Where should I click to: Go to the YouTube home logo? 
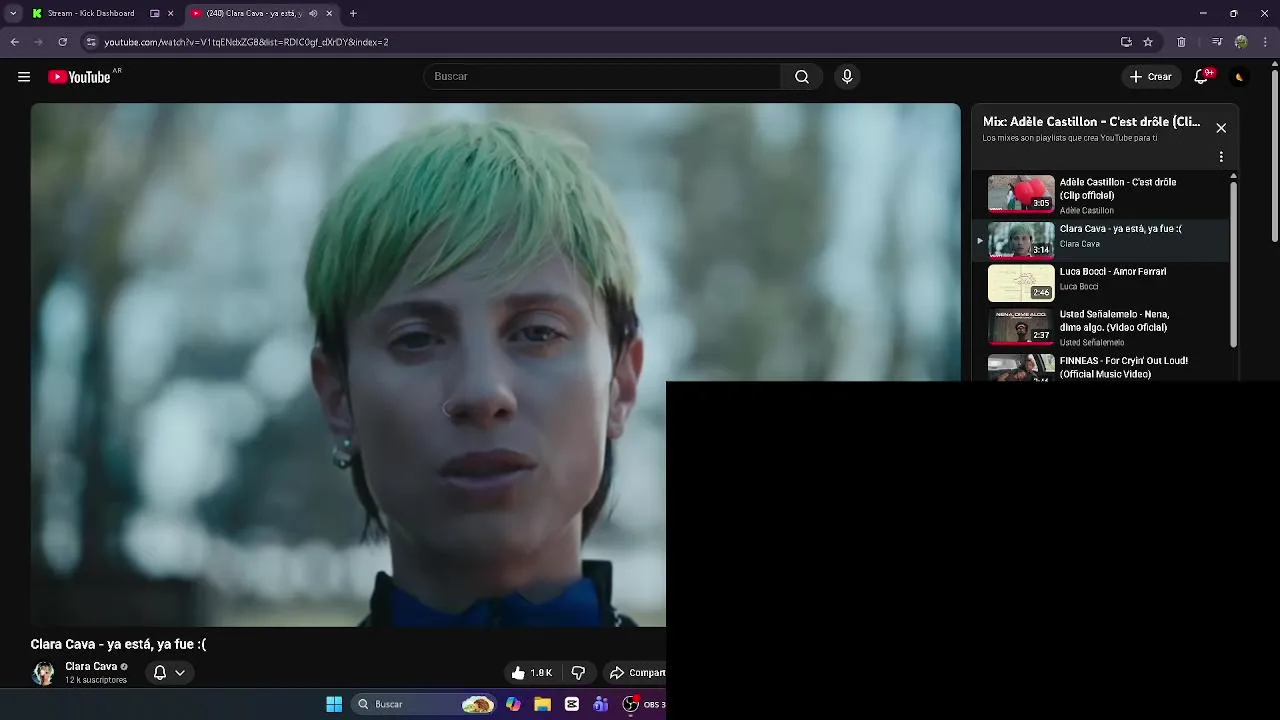(79, 77)
